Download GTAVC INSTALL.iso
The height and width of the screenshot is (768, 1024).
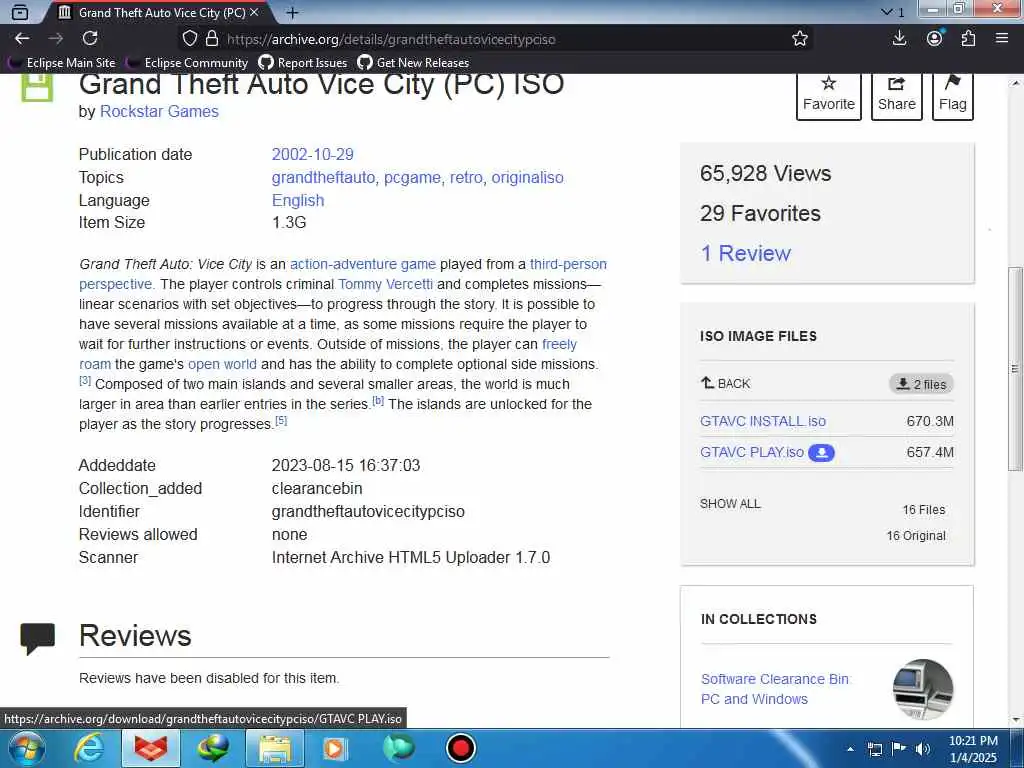(763, 421)
